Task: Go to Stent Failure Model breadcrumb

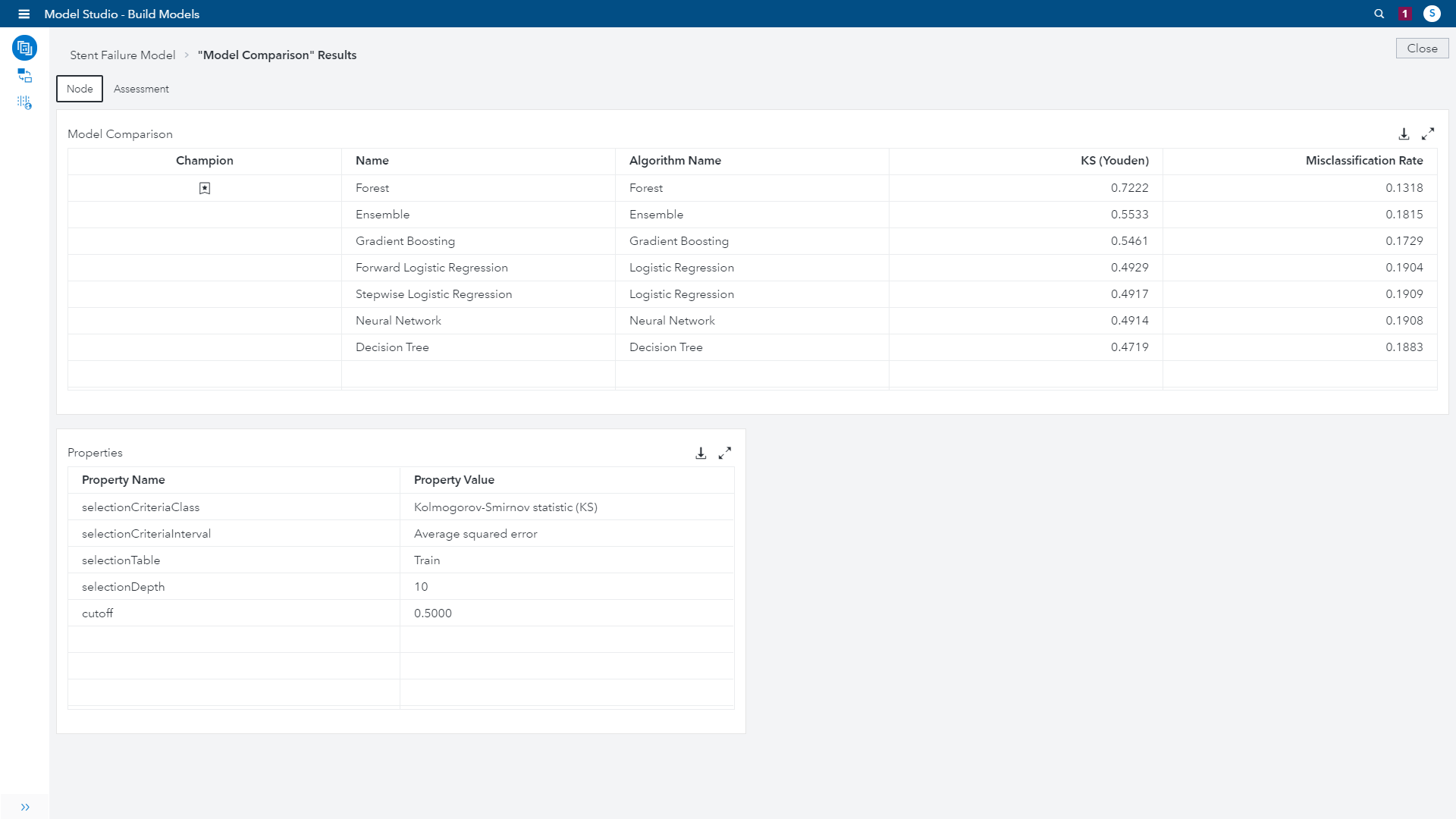Action: (x=122, y=55)
